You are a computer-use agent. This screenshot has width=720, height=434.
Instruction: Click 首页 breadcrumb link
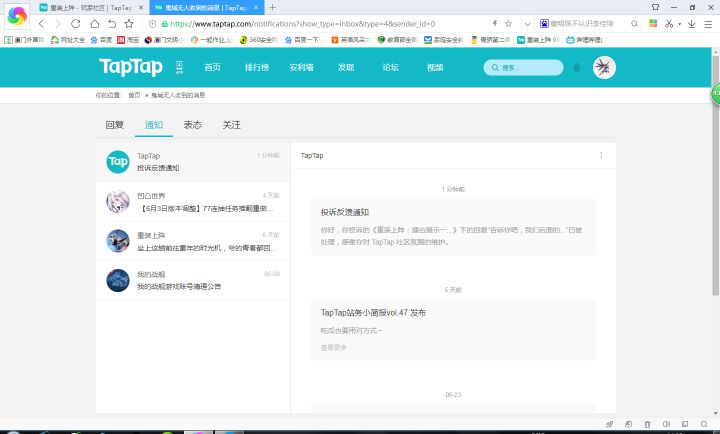click(134, 95)
